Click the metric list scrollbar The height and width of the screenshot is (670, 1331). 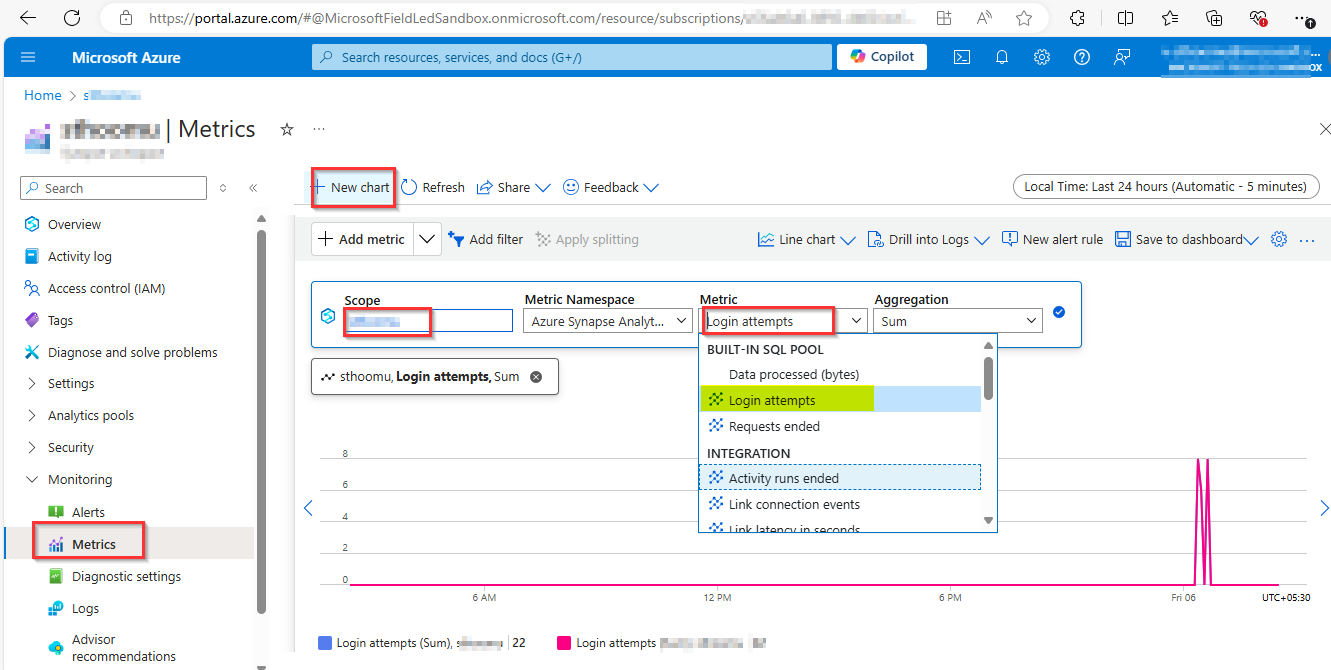click(989, 378)
